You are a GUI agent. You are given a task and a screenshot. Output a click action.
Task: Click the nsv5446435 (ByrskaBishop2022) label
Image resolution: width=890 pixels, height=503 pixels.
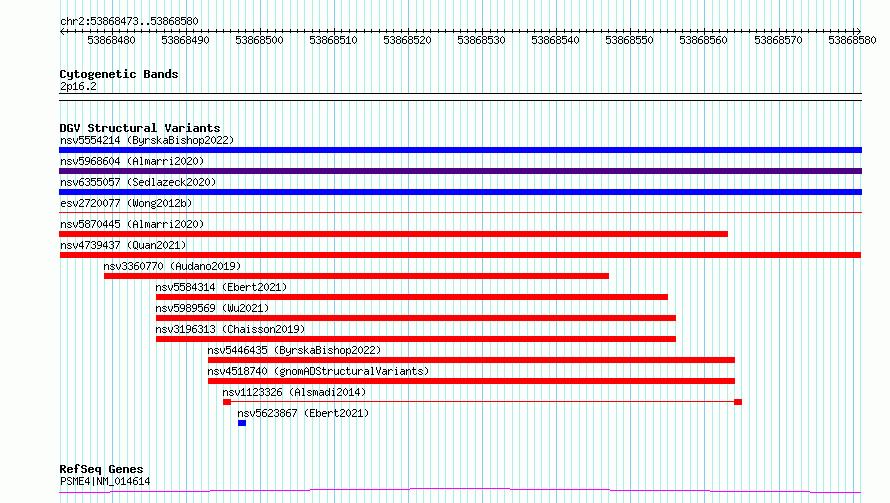(294, 350)
